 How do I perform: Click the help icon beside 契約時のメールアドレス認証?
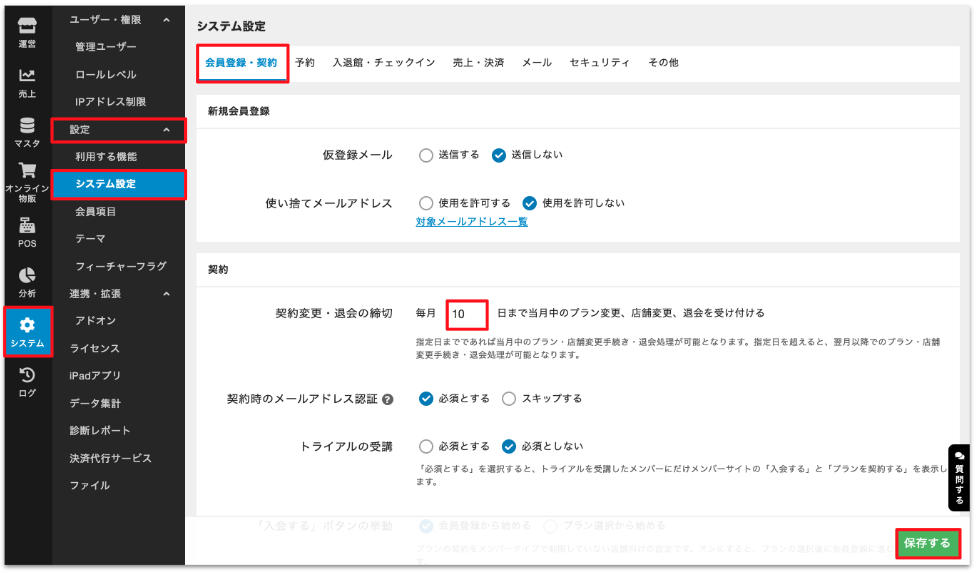(x=388, y=399)
